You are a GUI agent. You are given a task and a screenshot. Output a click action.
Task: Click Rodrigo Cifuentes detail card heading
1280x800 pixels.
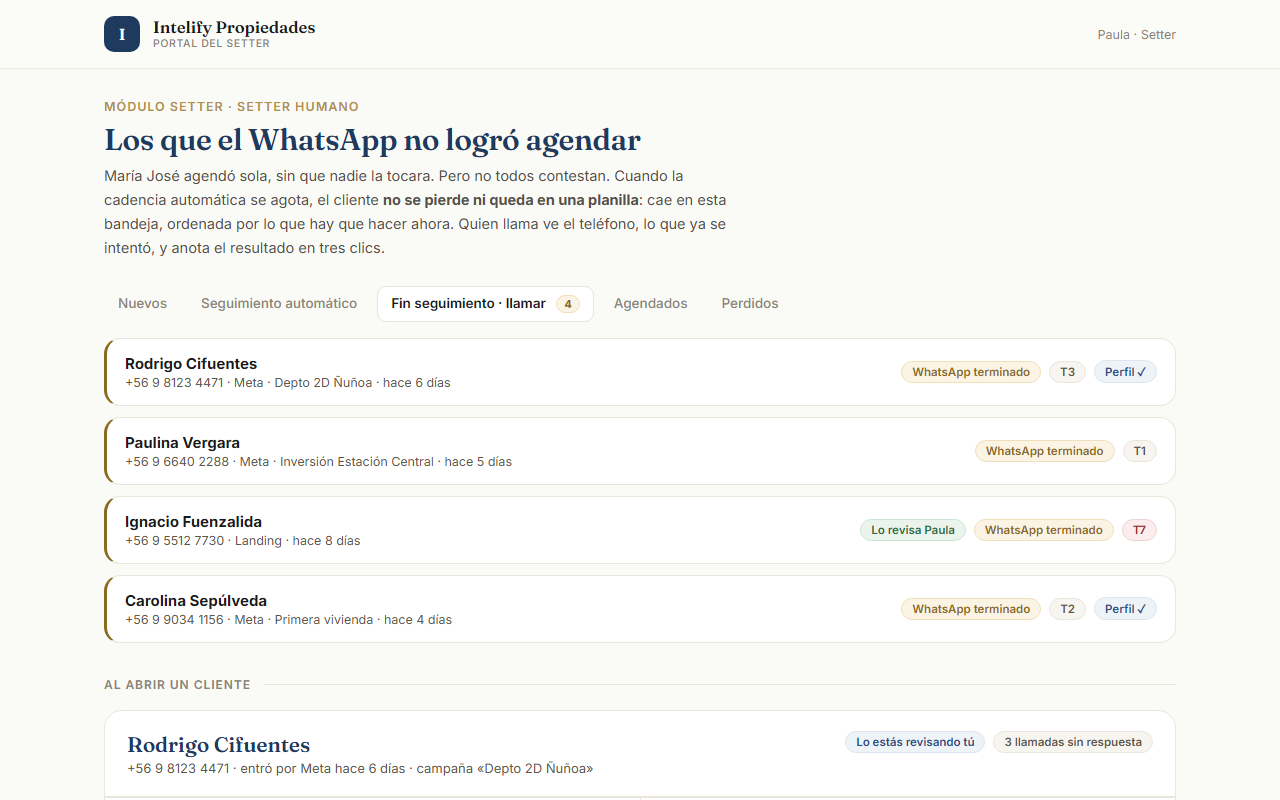coord(219,745)
